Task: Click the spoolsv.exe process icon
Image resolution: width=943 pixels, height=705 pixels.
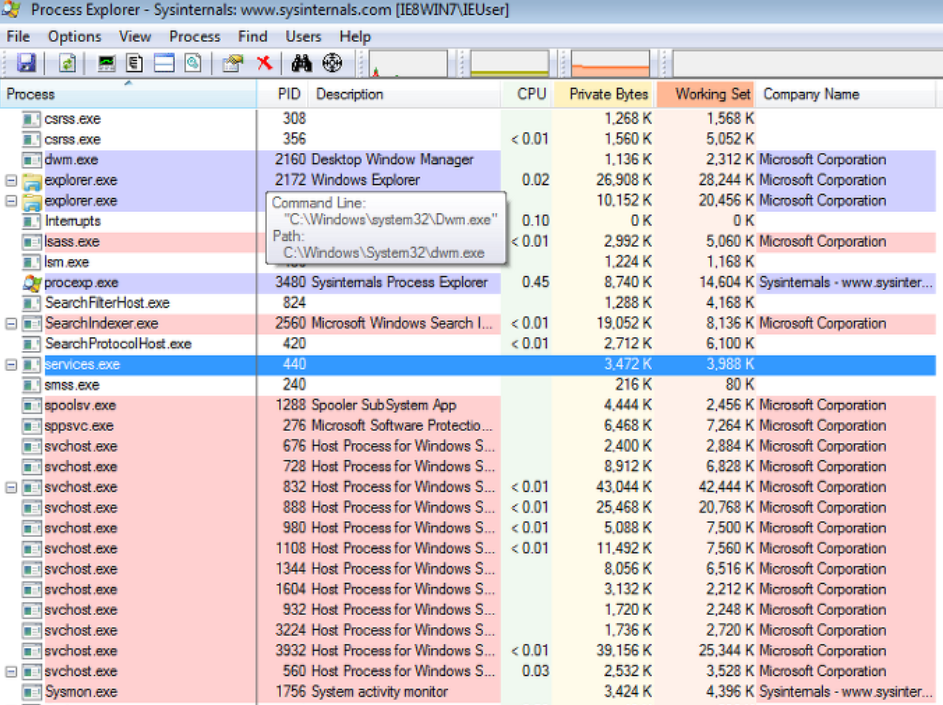Action: [x=32, y=405]
